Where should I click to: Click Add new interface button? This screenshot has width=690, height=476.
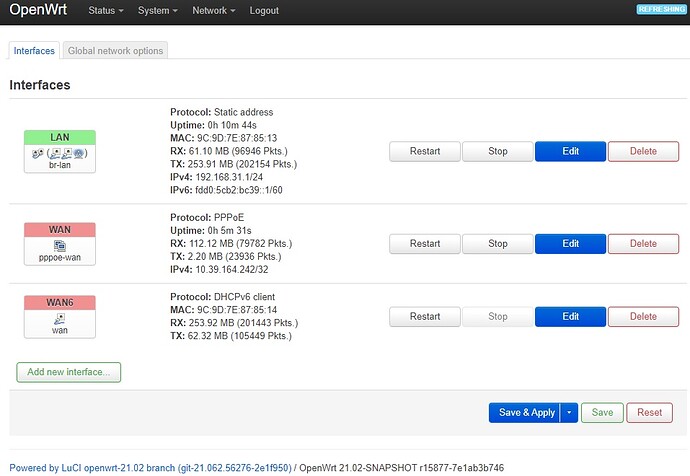[69, 372]
